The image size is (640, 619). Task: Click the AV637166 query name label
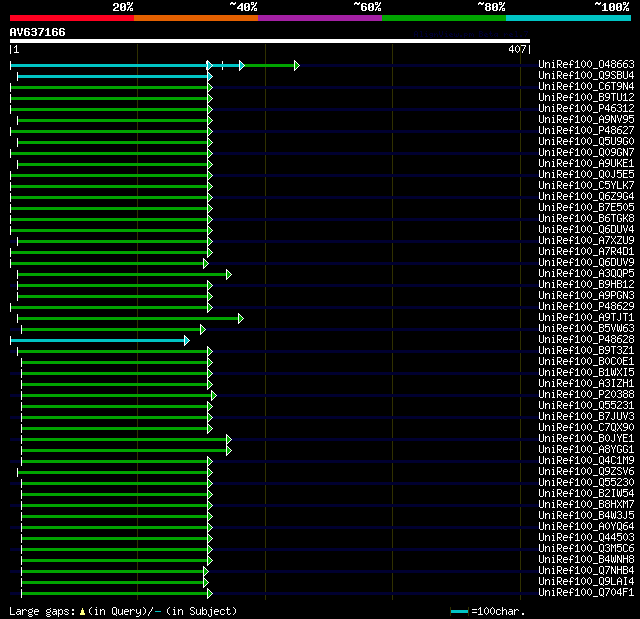(x=38, y=32)
